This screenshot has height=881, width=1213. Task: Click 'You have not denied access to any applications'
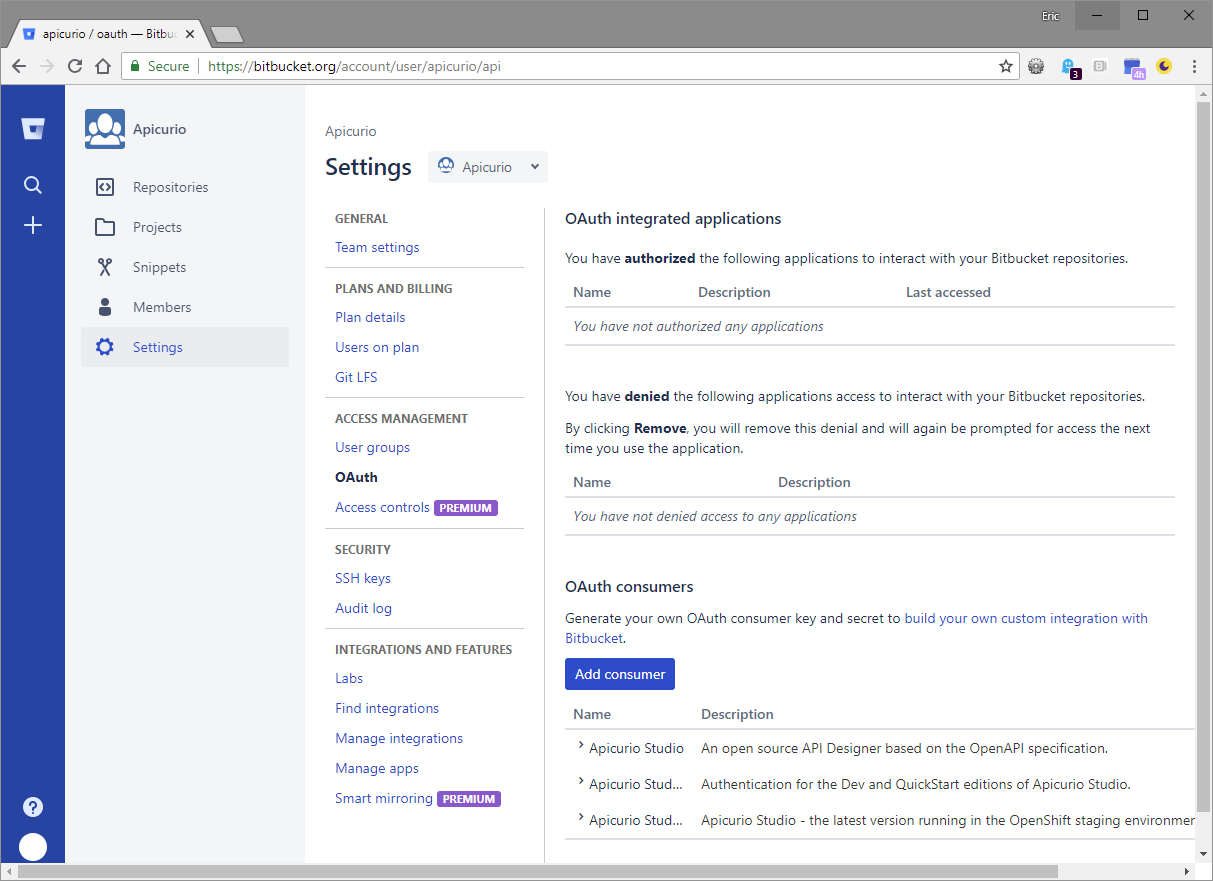[x=715, y=516]
